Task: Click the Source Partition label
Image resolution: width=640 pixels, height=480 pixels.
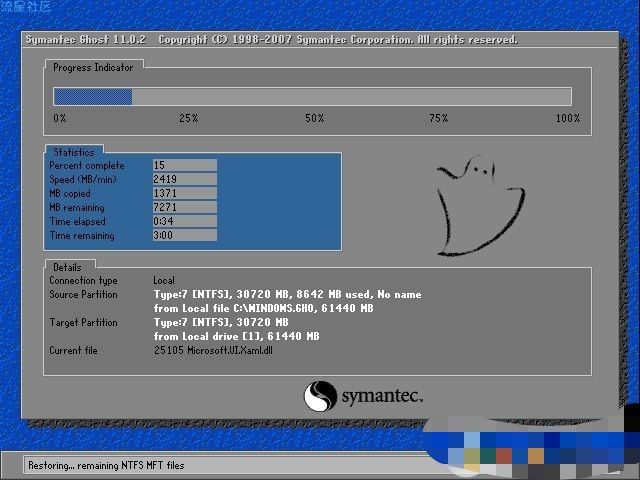Action: click(83, 294)
